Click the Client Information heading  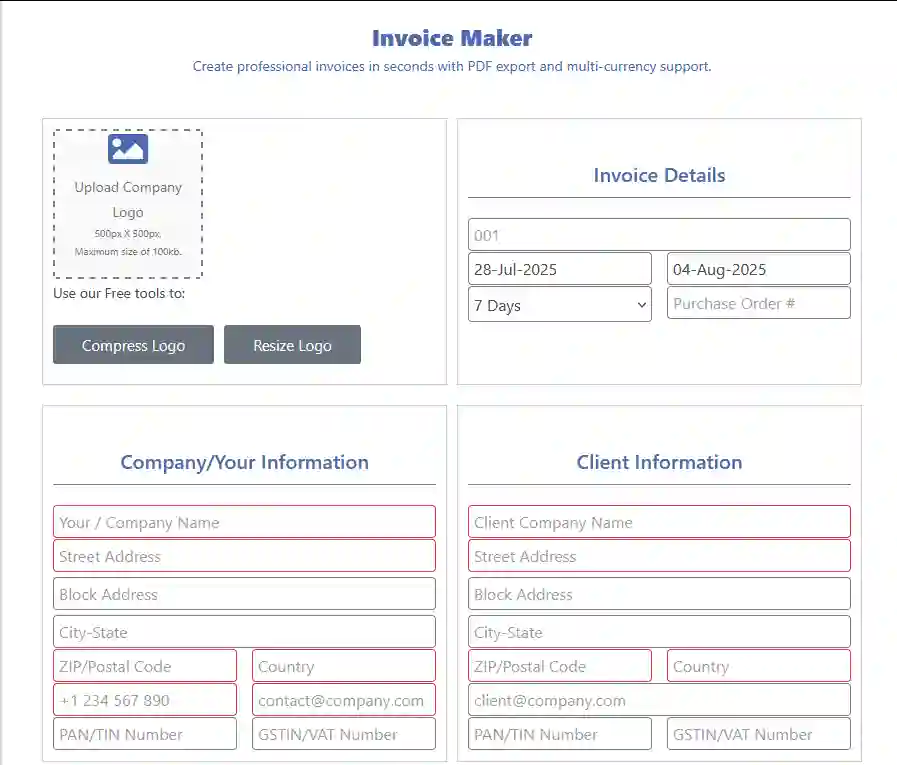click(659, 462)
